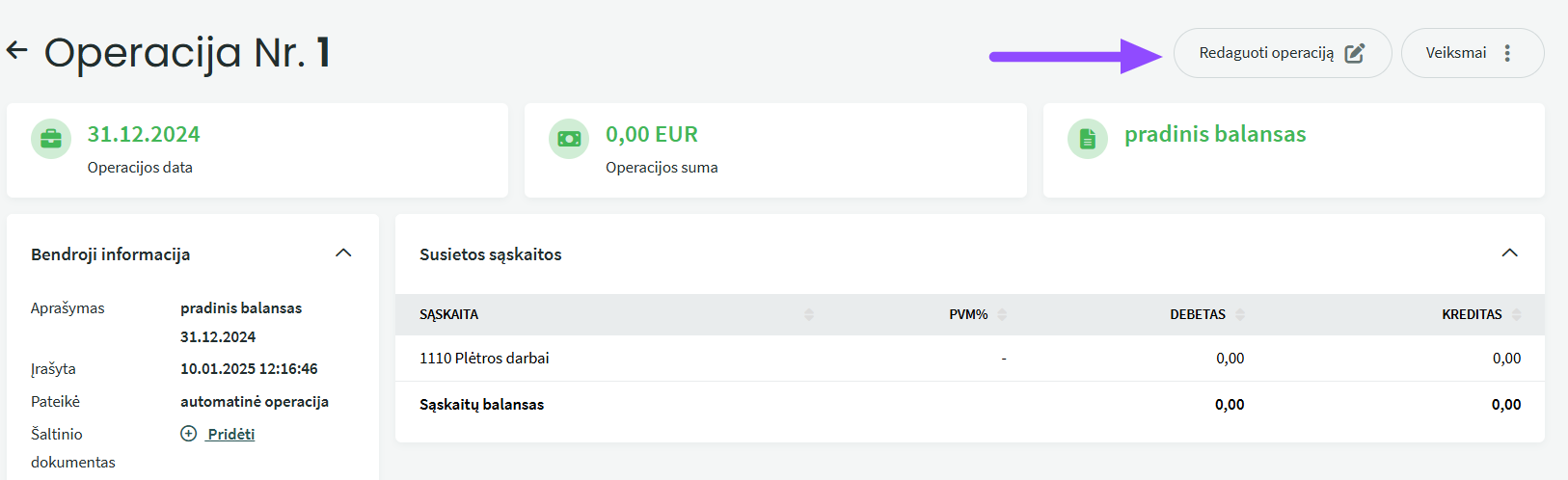This screenshot has height=480, width=1568.
Task: Click the money icon beside Operacijos suma
Action: point(569,139)
